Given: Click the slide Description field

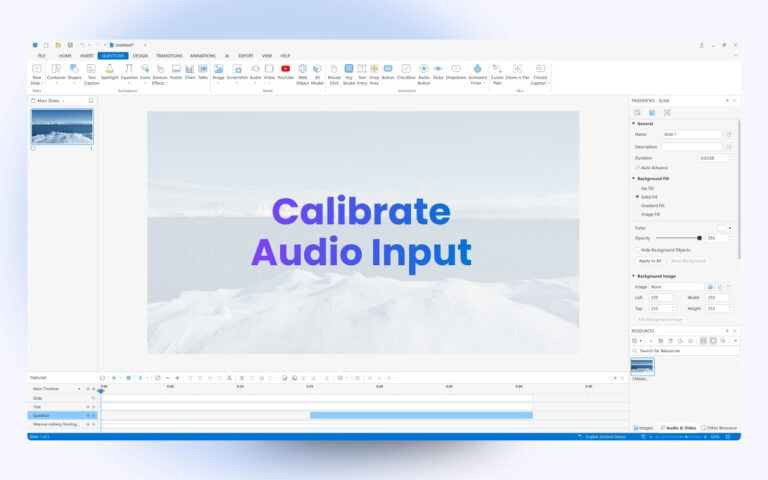Looking at the screenshot, I should coord(692,147).
